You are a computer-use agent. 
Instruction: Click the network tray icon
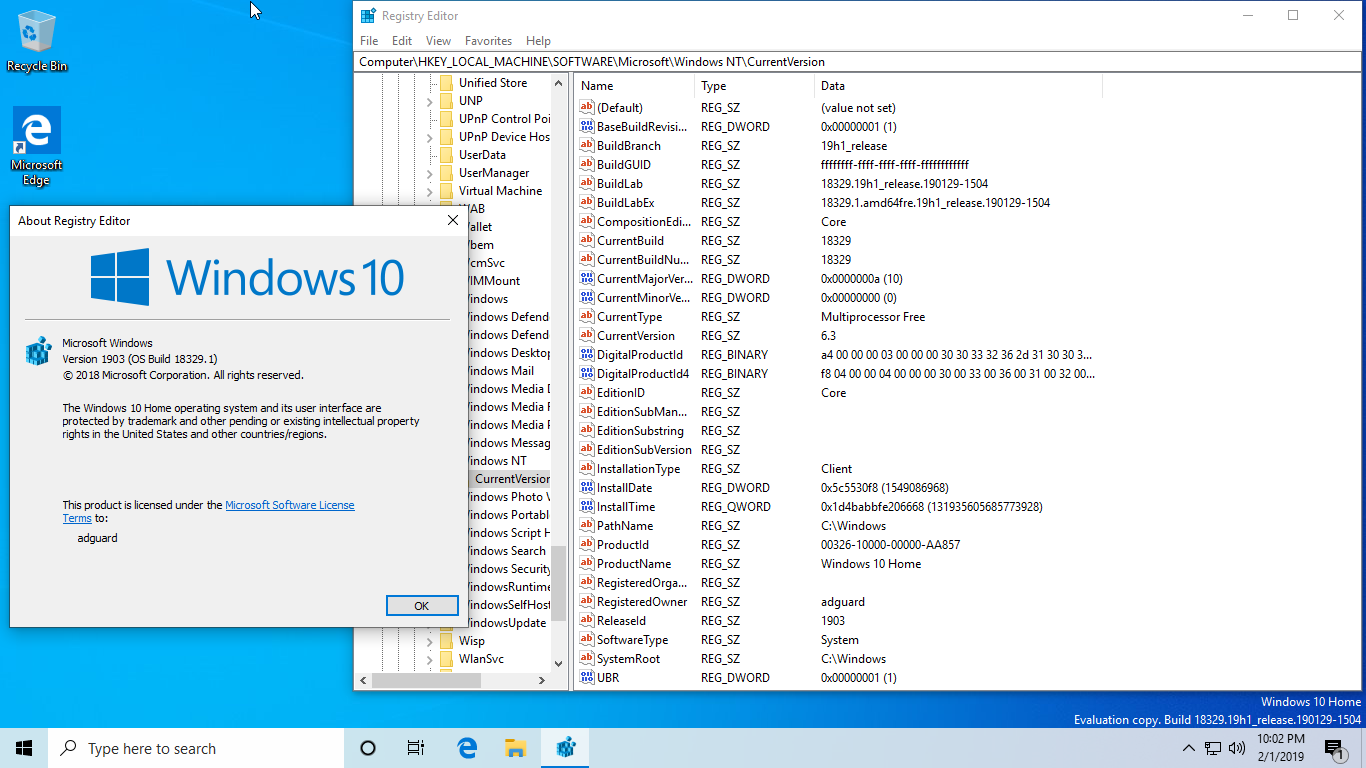point(1213,748)
